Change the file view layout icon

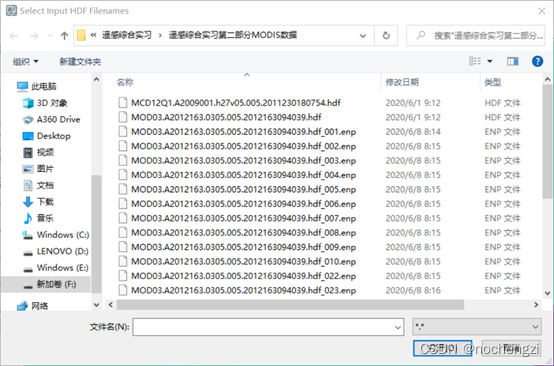pyautogui.click(x=475, y=61)
